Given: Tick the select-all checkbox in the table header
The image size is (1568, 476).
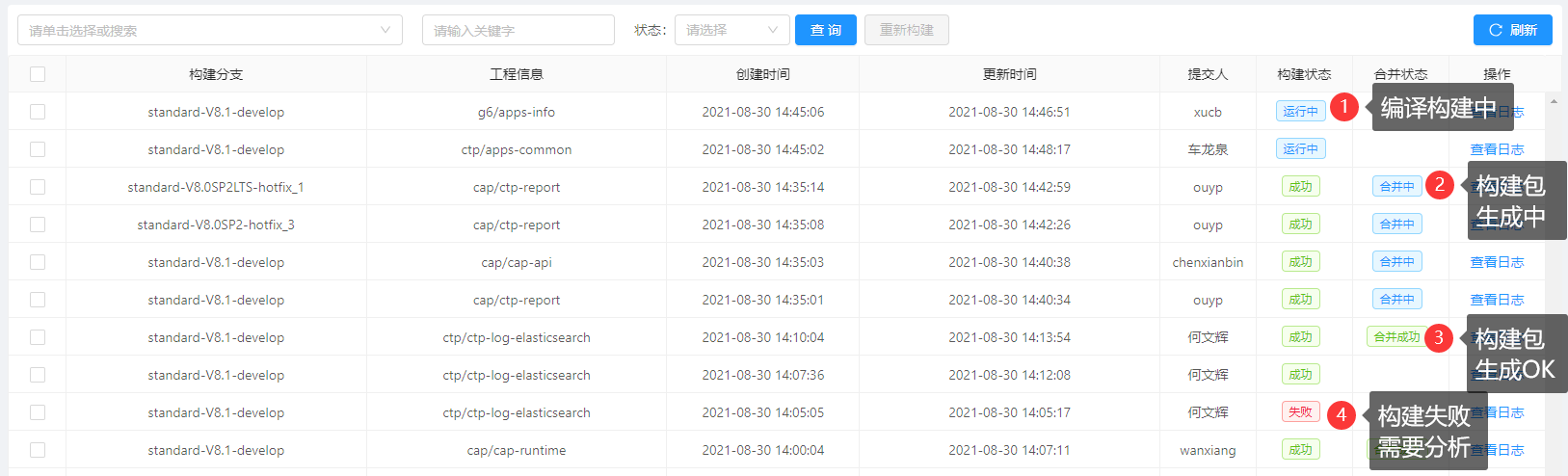Looking at the screenshot, I should [38, 74].
